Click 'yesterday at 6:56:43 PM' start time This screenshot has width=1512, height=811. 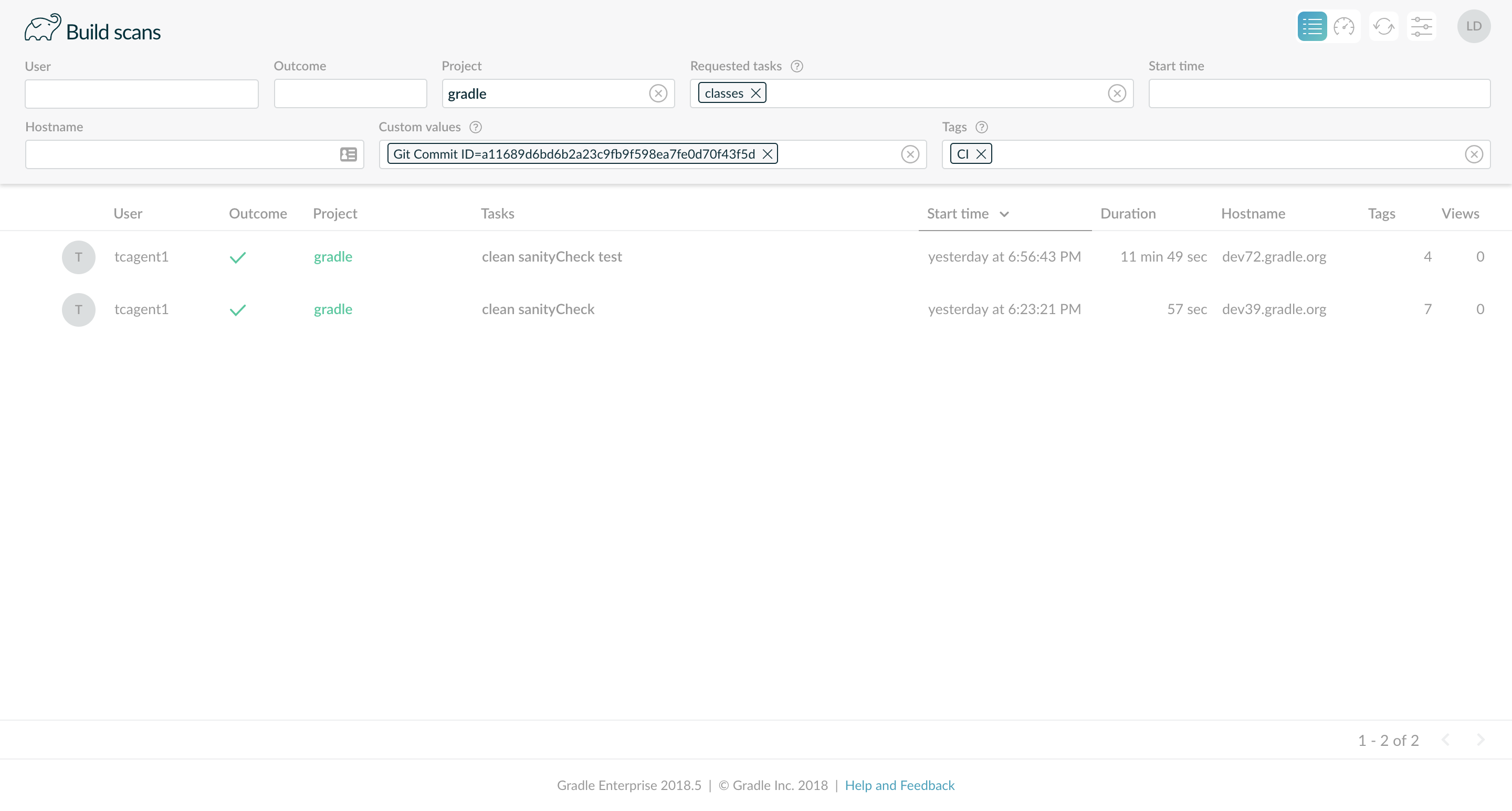pyautogui.click(x=1004, y=257)
